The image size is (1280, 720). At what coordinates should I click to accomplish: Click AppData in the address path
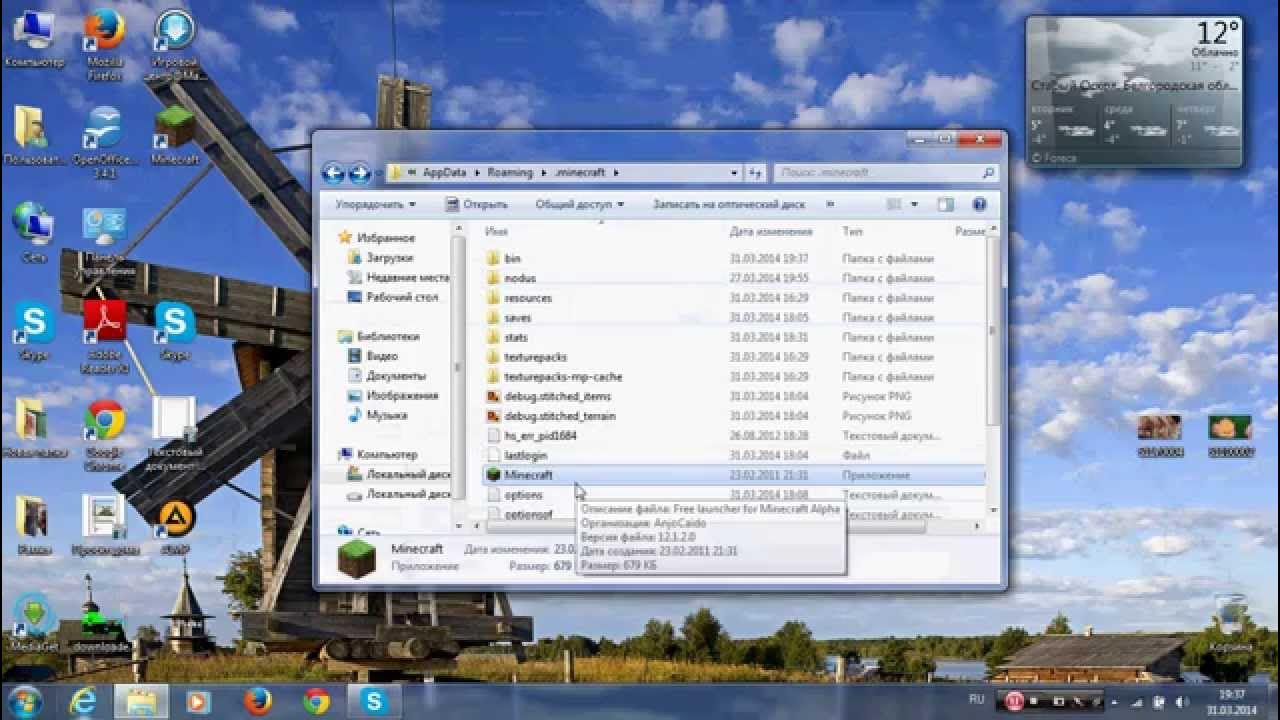coord(445,173)
